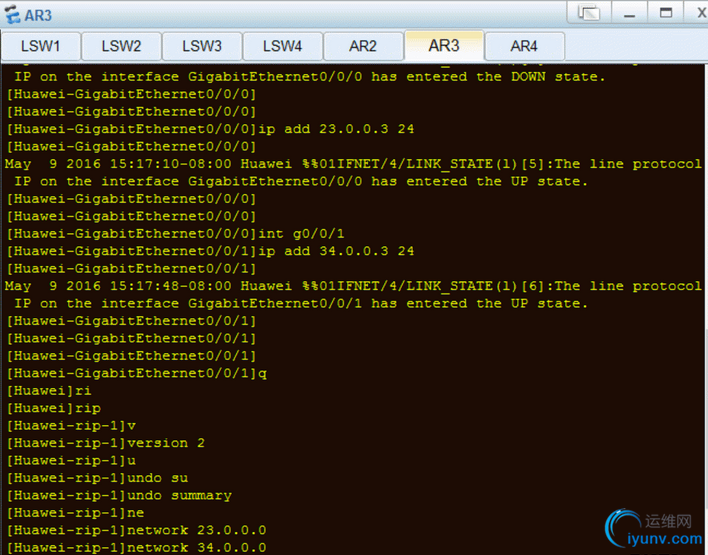Click the log line timestamped 15:17:48-08:00
The image size is (708, 555).
tap(353, 286)
